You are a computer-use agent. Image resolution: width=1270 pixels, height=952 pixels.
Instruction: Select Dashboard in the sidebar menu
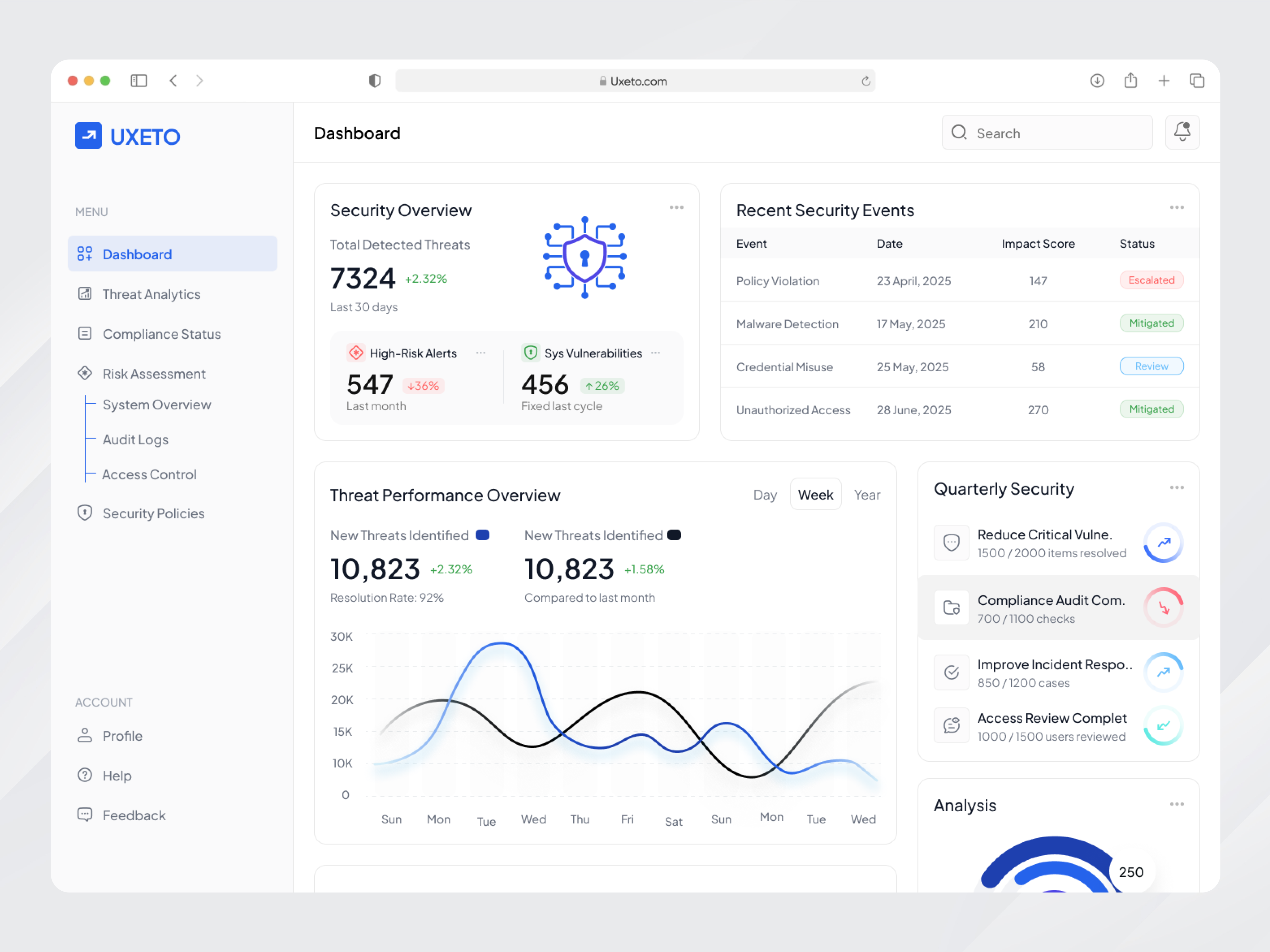click(137, 253)
